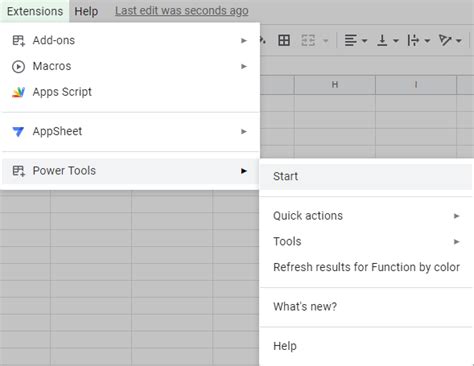Click the AppSheet blue triangle icon

click(x=18, y=131)
